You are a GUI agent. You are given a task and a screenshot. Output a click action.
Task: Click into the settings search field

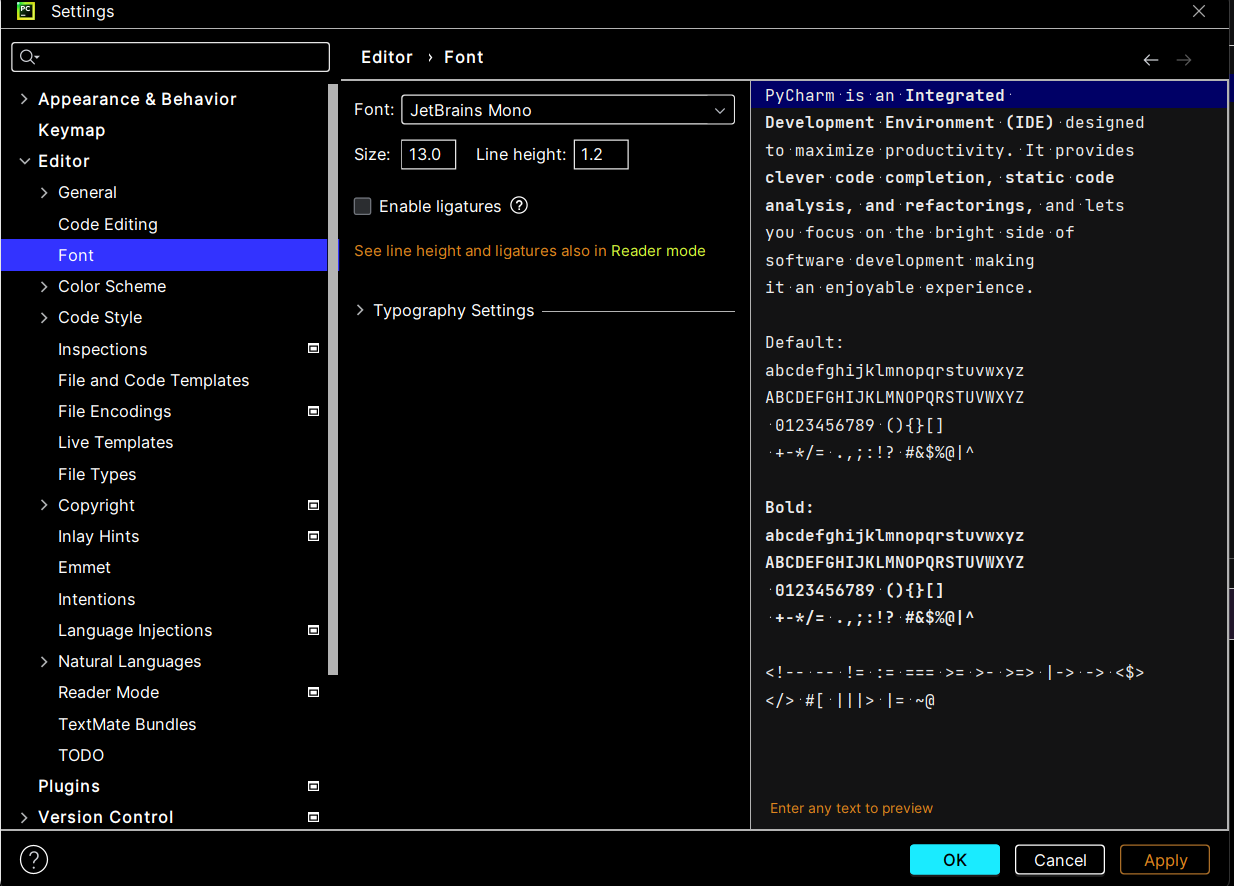pyautogui.click(x=170, y=57)
